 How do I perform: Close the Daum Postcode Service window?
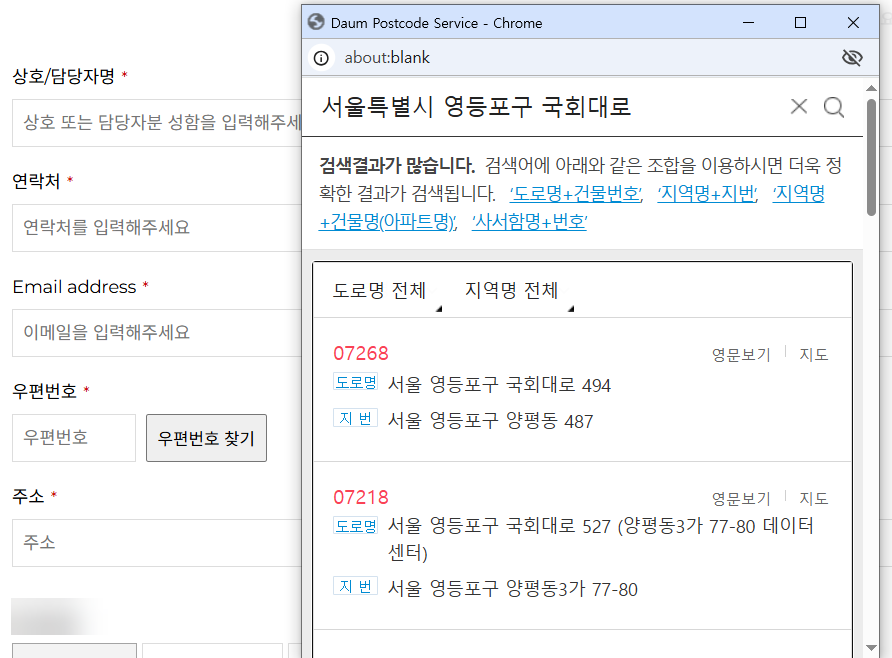pos(853,23)
